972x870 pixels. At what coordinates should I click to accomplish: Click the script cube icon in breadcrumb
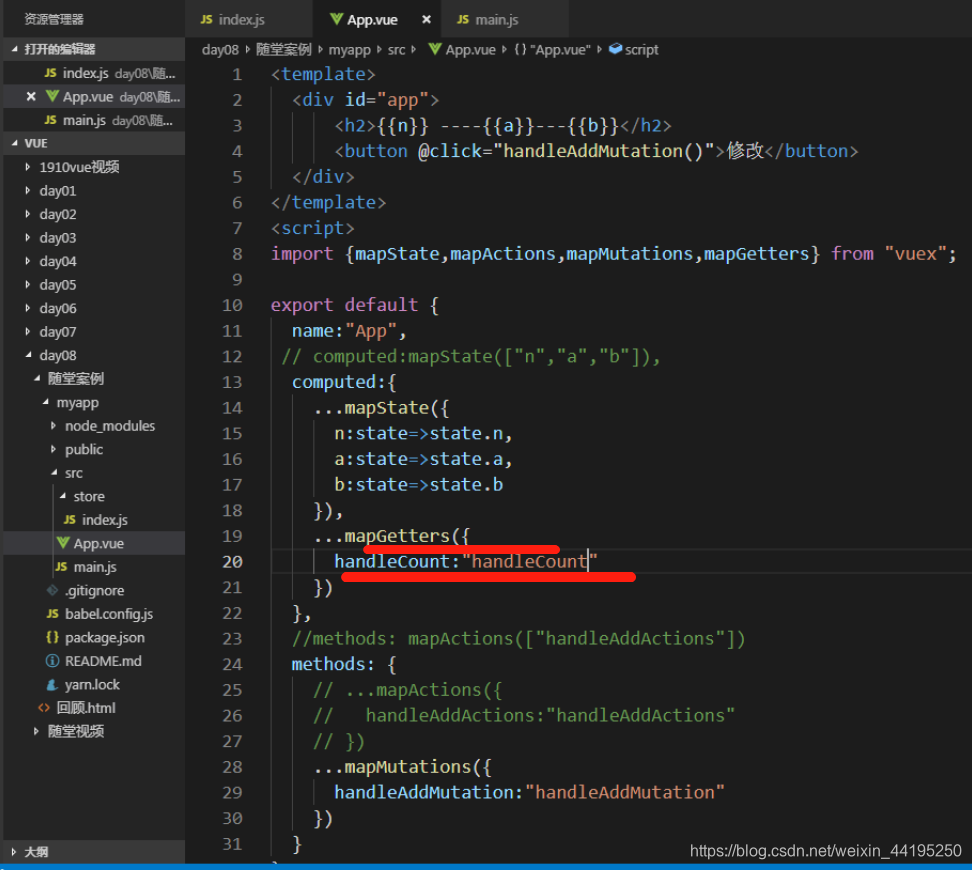[x=615, y=49]
